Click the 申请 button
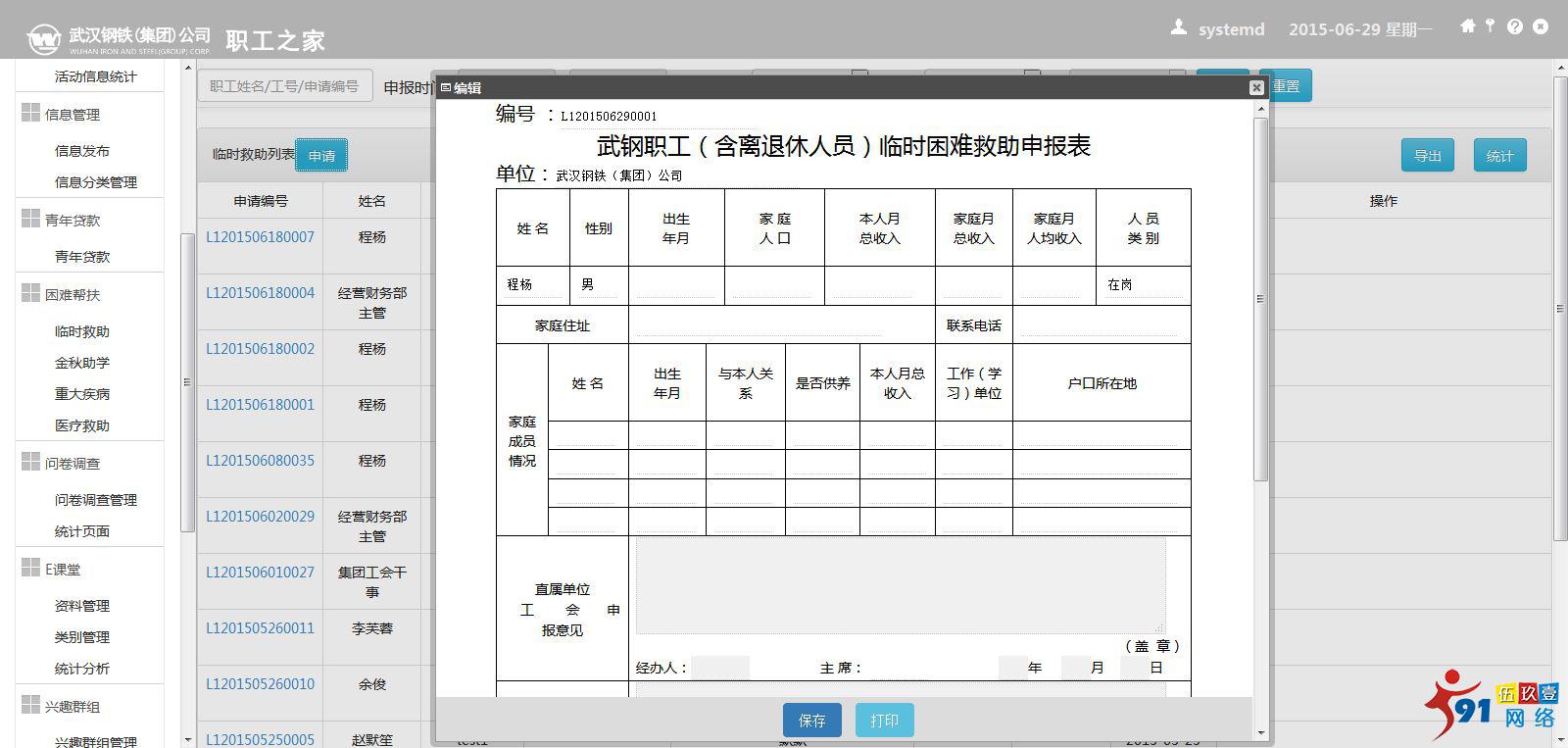The image size is (1568, 748). tap(321, 156)
